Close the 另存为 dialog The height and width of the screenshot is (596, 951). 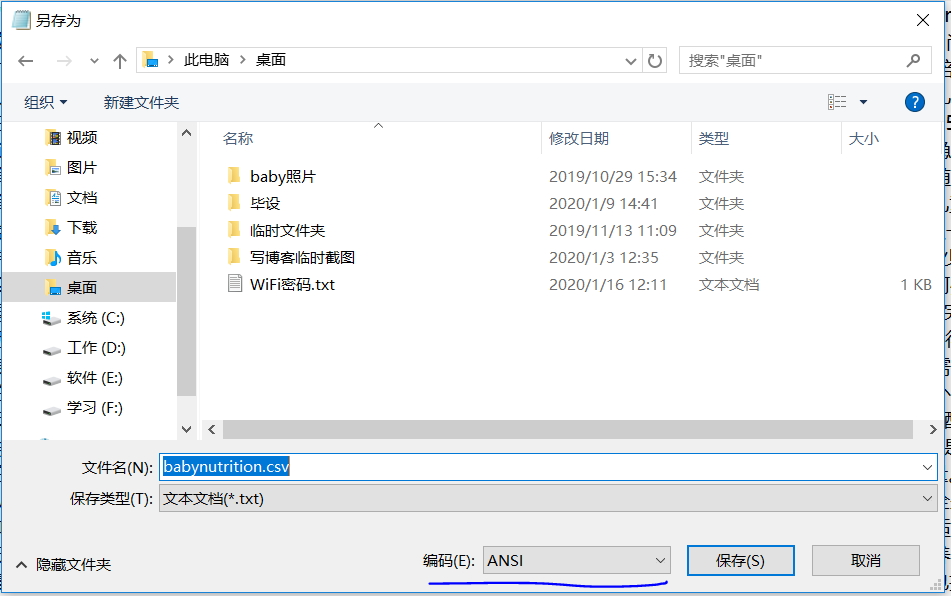922,20
